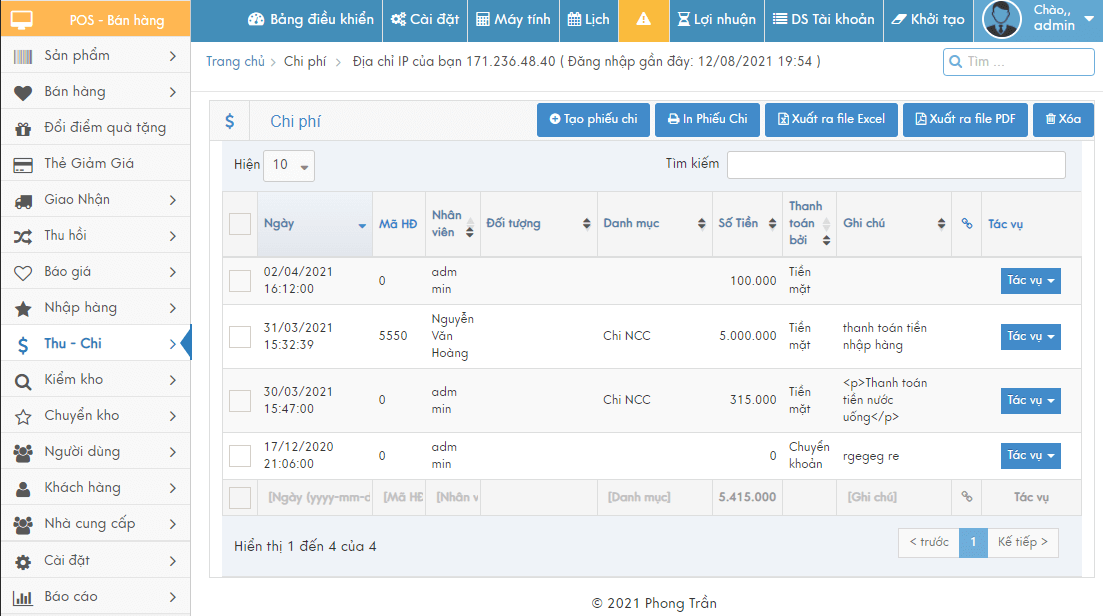The image size is (1103, 616).
Task: Click the Tìm kiếm table search field
Action: [x=895, y=165]
